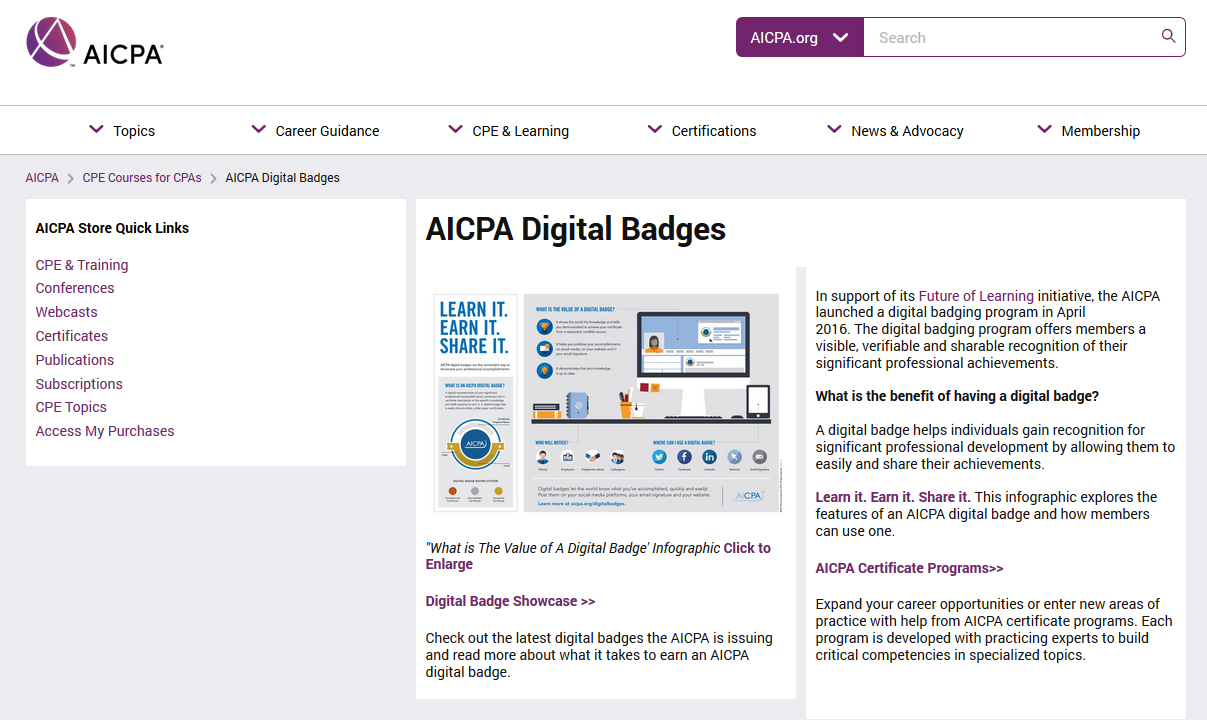
Task: Open Access My Purchases quick link
Action: [105, 431]
